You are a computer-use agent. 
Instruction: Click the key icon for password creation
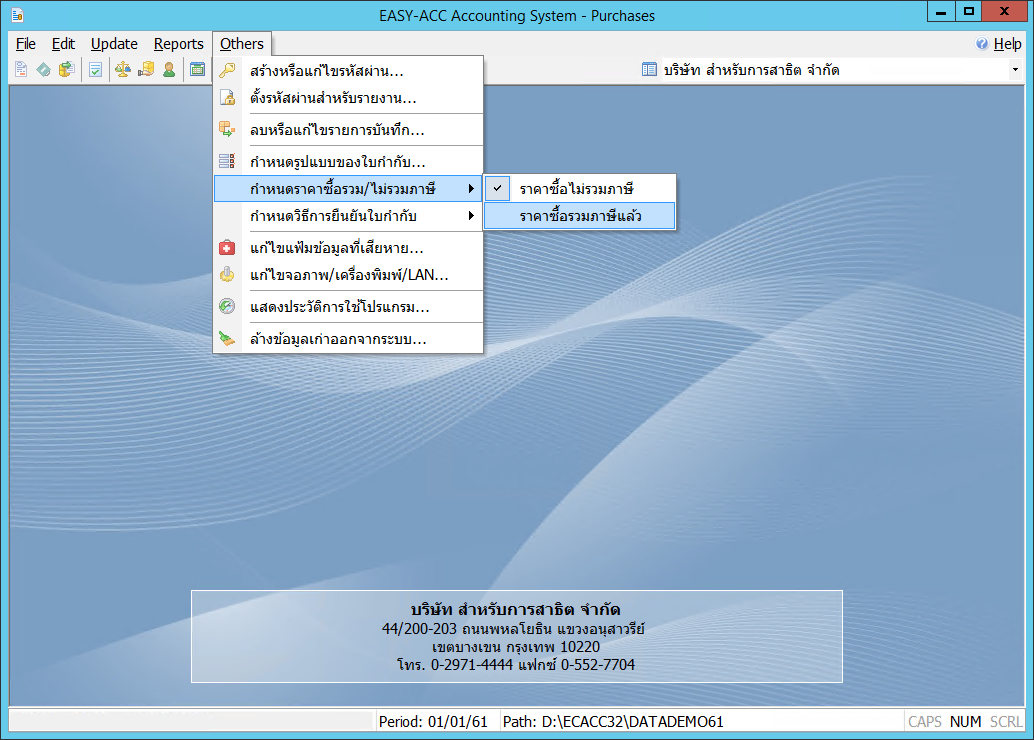(228, 71)
